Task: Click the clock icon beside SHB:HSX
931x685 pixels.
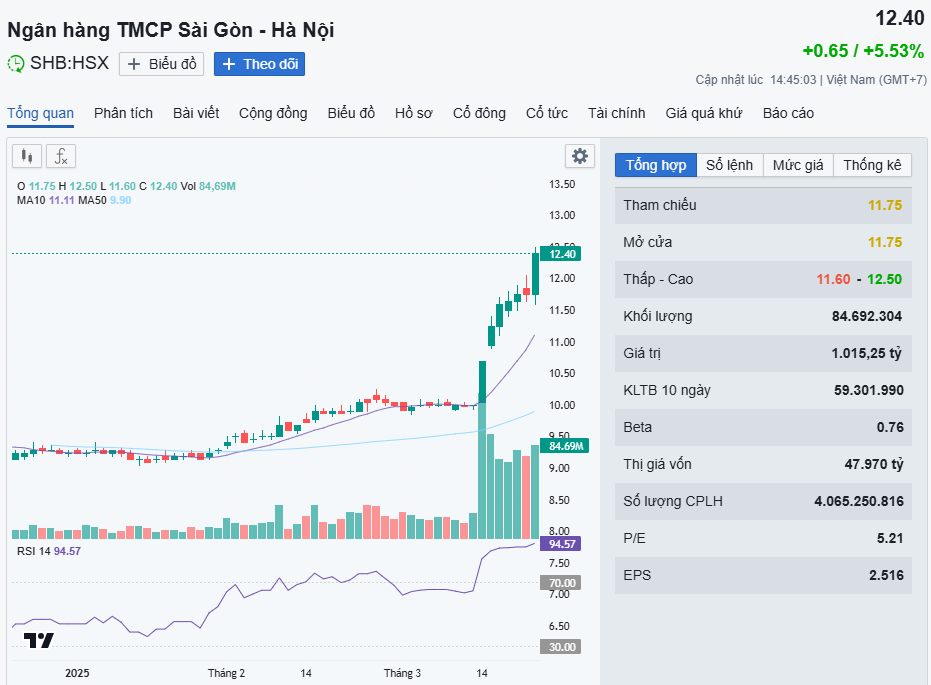Action: (16, 64)
